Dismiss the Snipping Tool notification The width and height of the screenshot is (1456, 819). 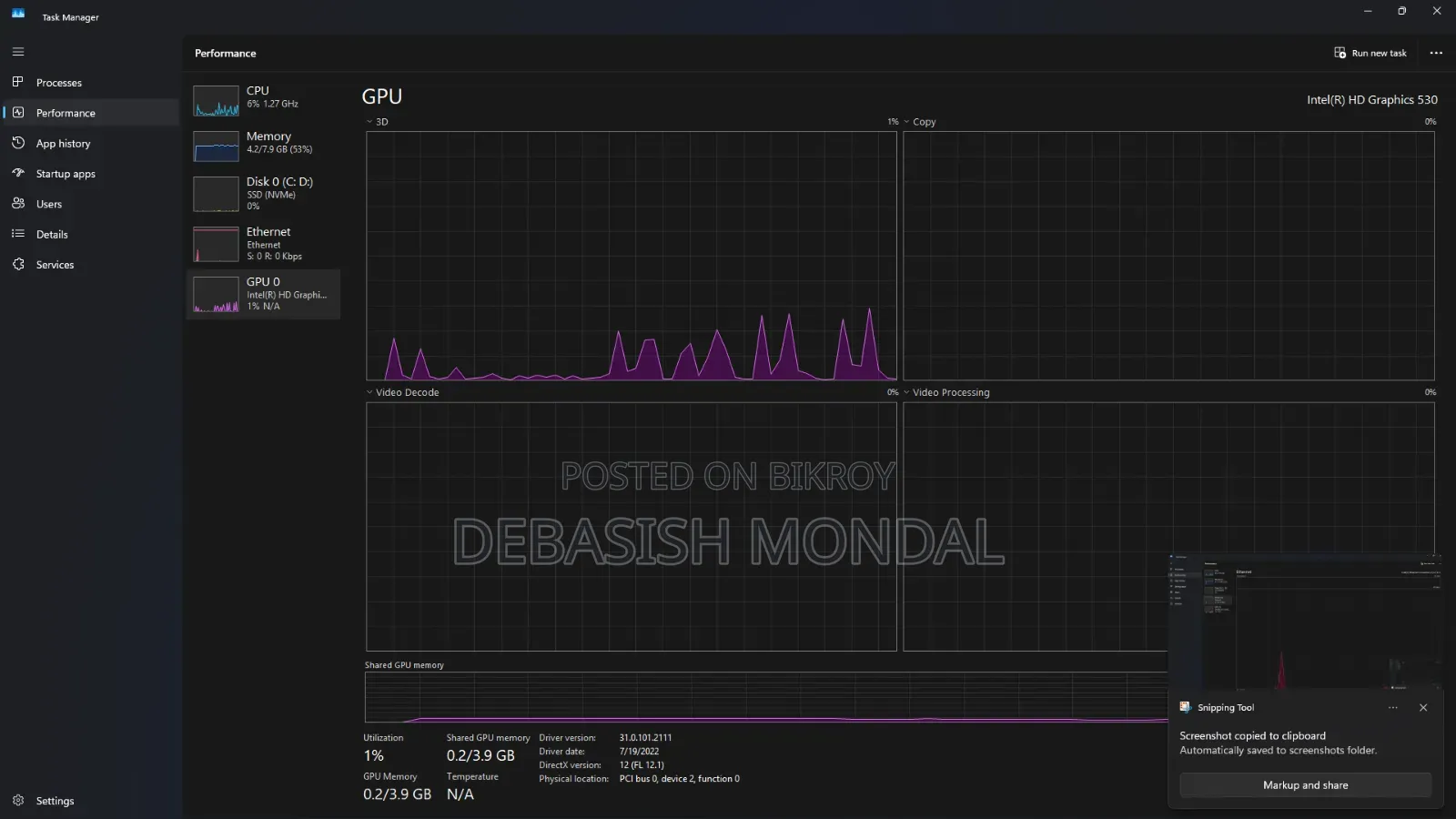[1423, 708]
